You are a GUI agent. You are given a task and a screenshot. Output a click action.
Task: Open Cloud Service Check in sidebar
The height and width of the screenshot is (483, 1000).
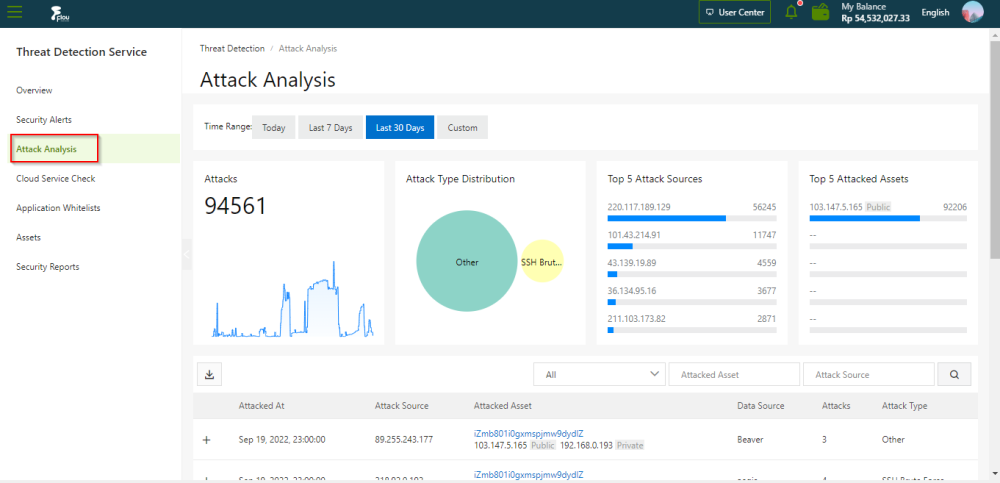55,179
